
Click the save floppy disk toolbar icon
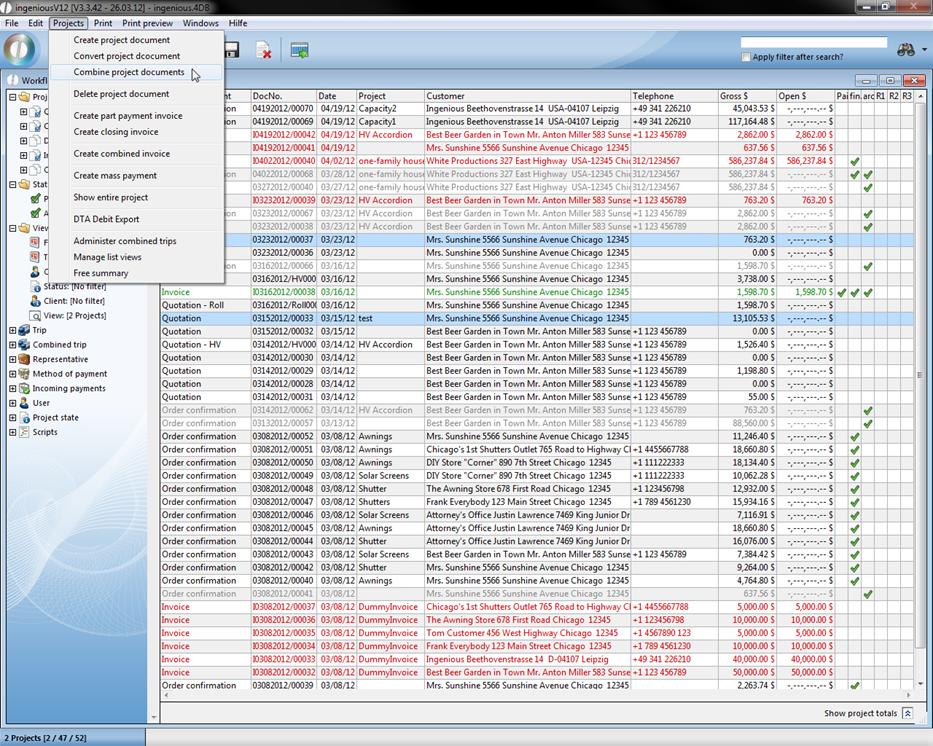pyautogui.click(x=231, y=50)
